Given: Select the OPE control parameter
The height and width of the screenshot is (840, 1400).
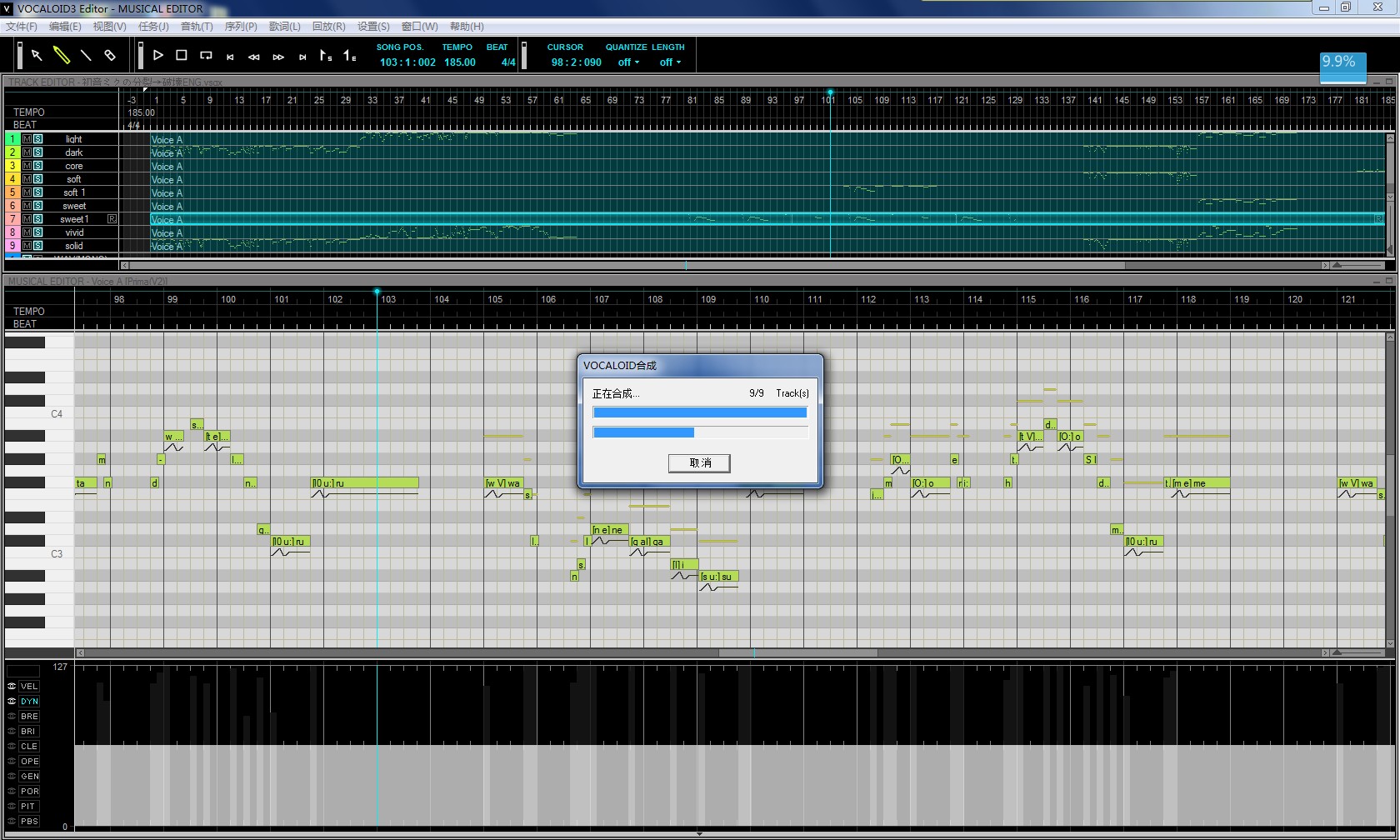Looking at the screenshot, I should click(29, 762).
